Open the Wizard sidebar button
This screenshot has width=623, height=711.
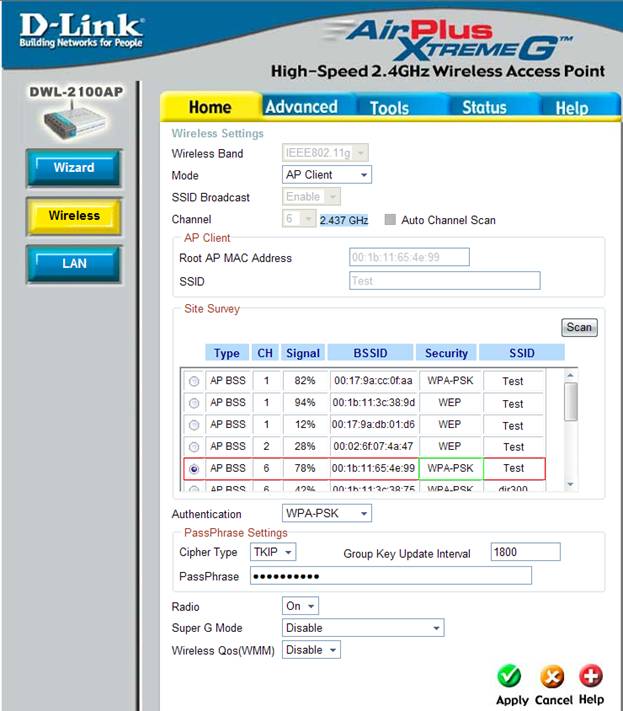pyautogui.click(x=74, y=168)
